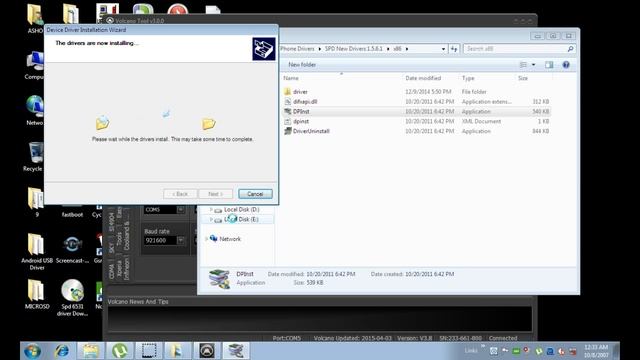Image resolution: width=640 pixels, height=360 pixels.
Task: Select Network in navigation tree
Action: tap(230, 239)
